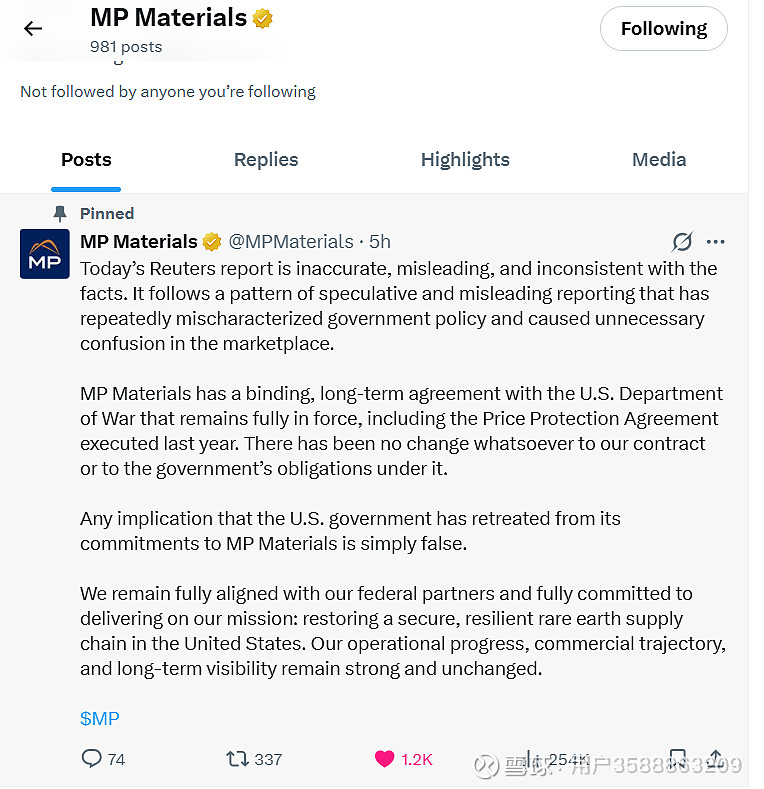The height and width of the screenshot is (789, 764).
Task: Click the reply icon with 74 comments
Action: [92, 759]
